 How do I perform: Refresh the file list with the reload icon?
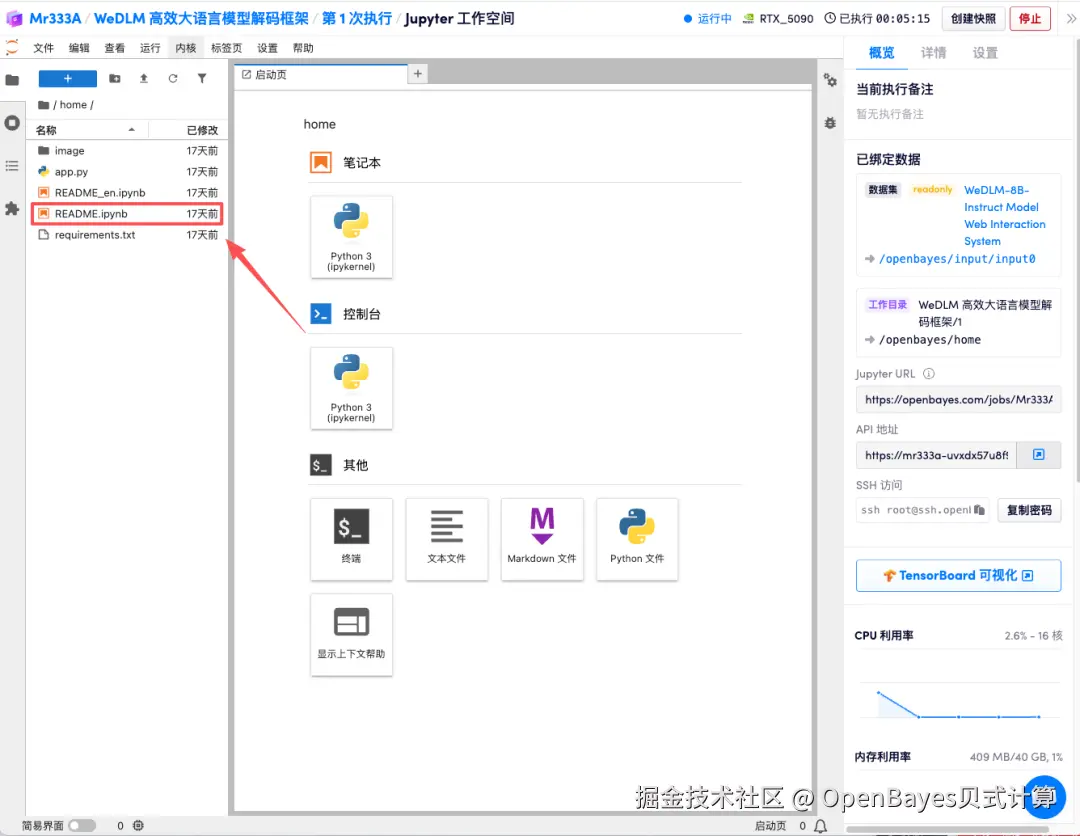(173, 79)
